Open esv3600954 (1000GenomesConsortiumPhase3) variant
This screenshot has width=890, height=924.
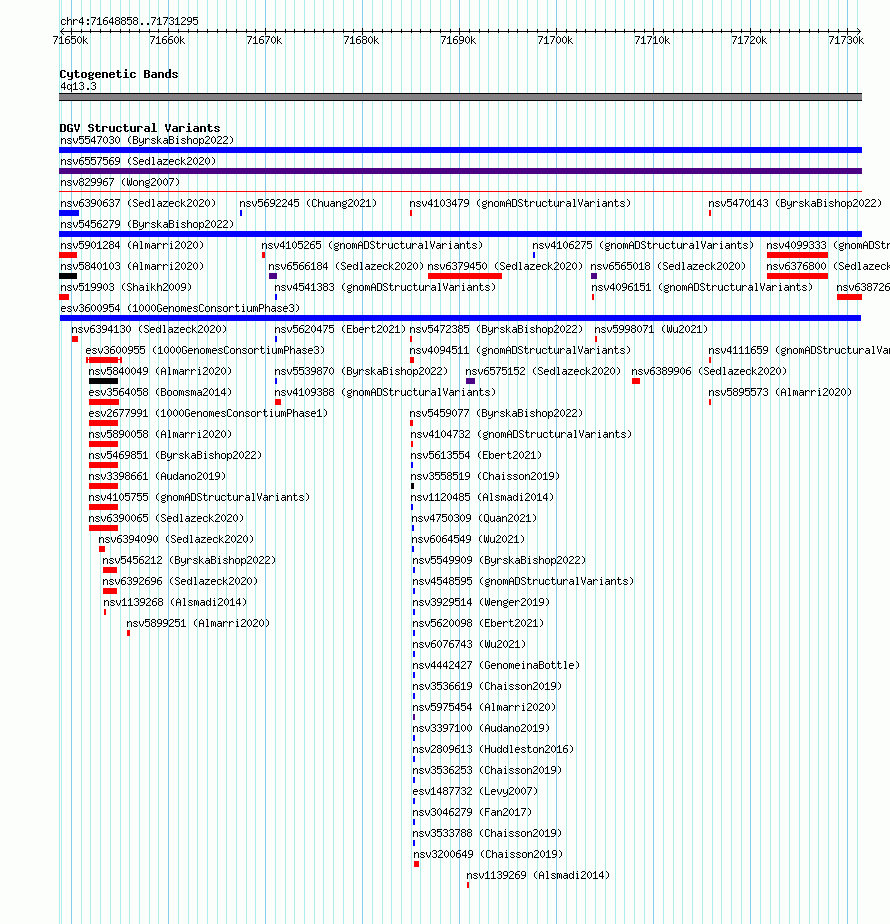(180, 308)
